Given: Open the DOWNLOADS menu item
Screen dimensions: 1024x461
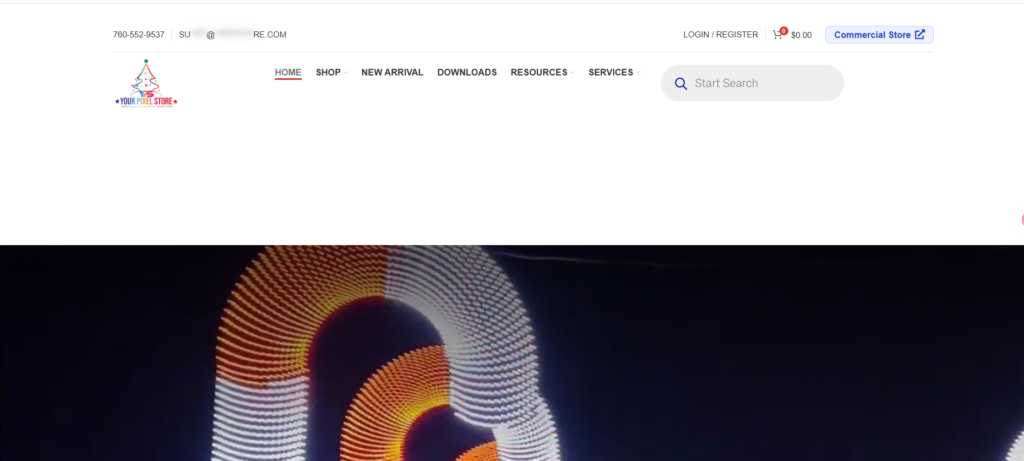Looking at the screenshot, I should tap(467, 72).
